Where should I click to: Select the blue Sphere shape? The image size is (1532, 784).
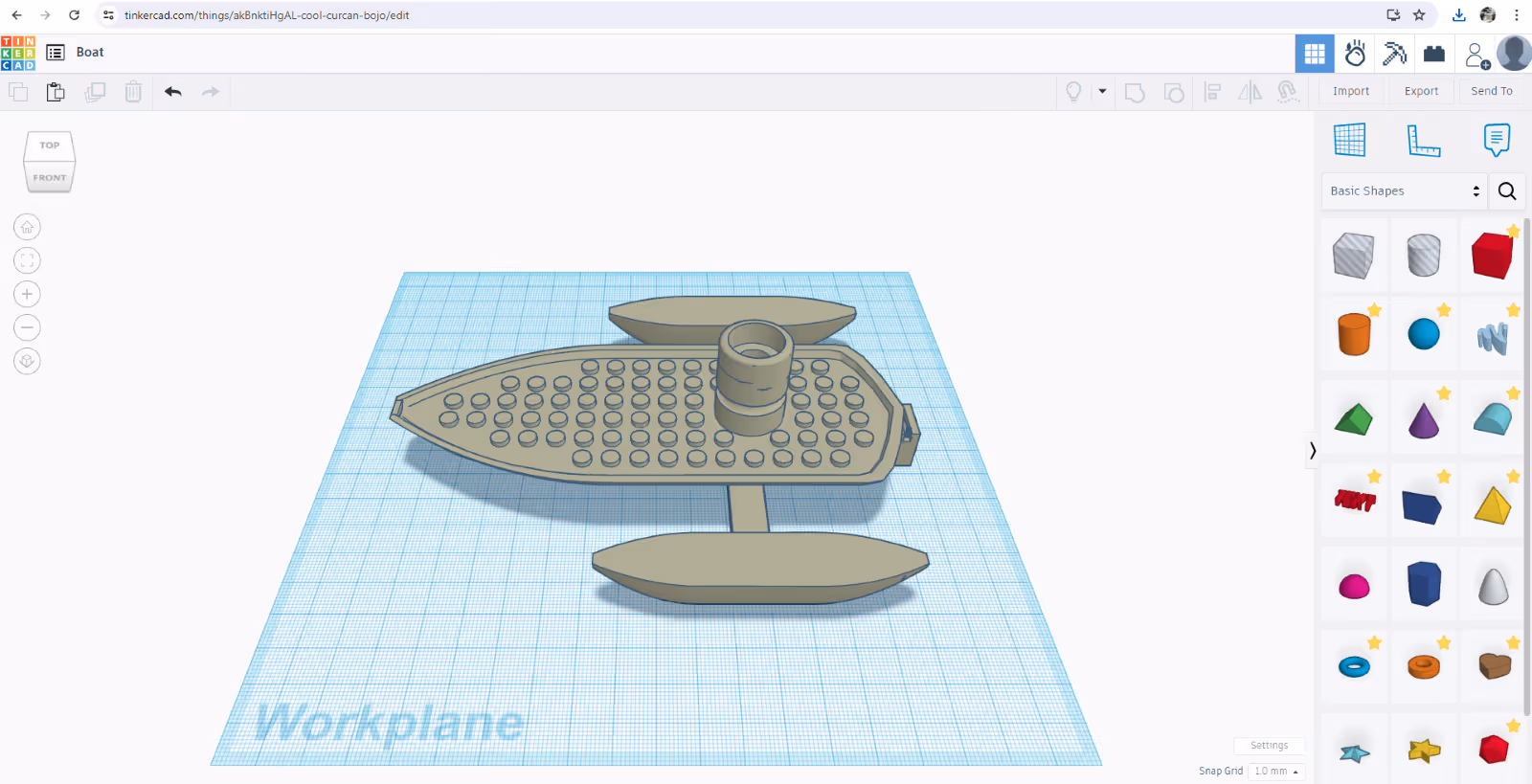pyautogui.click(x=1424, y=334)
